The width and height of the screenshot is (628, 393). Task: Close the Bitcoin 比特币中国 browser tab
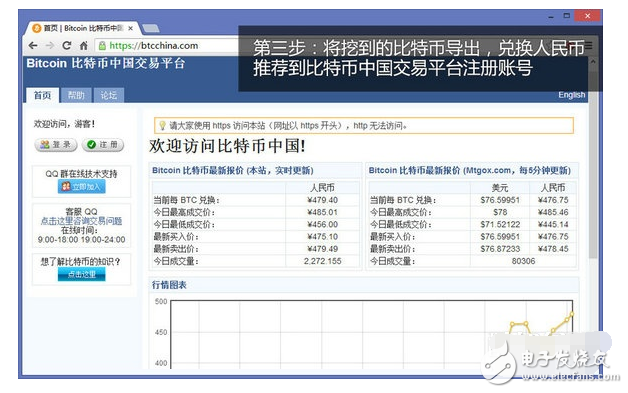[x=131, y=28]
